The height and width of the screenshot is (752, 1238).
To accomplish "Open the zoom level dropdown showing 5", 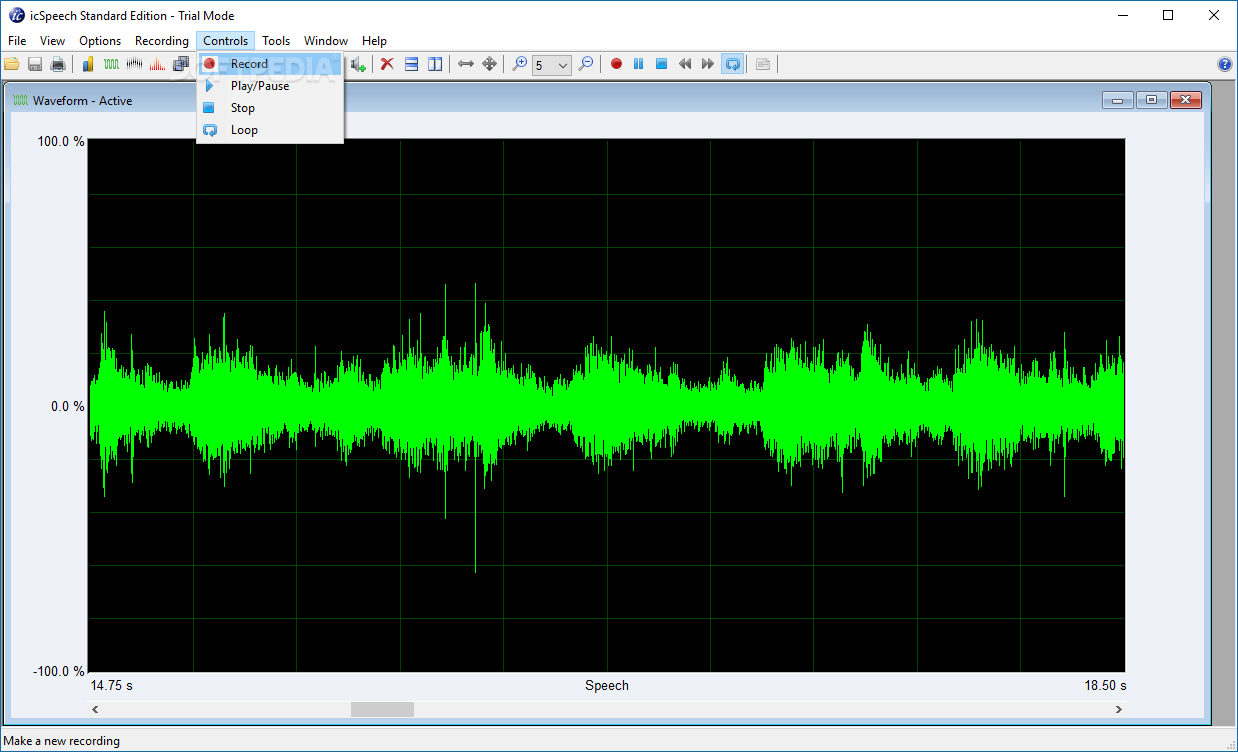I will click(551, 65).
